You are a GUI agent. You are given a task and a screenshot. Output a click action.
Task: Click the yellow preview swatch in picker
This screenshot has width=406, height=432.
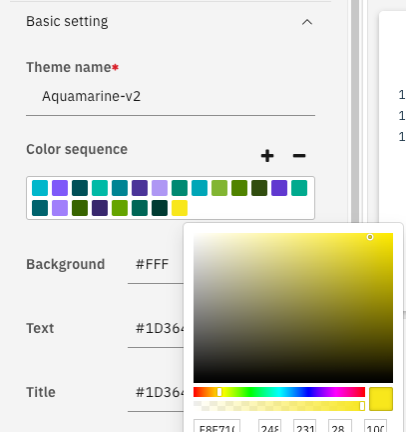coord(381,399)
